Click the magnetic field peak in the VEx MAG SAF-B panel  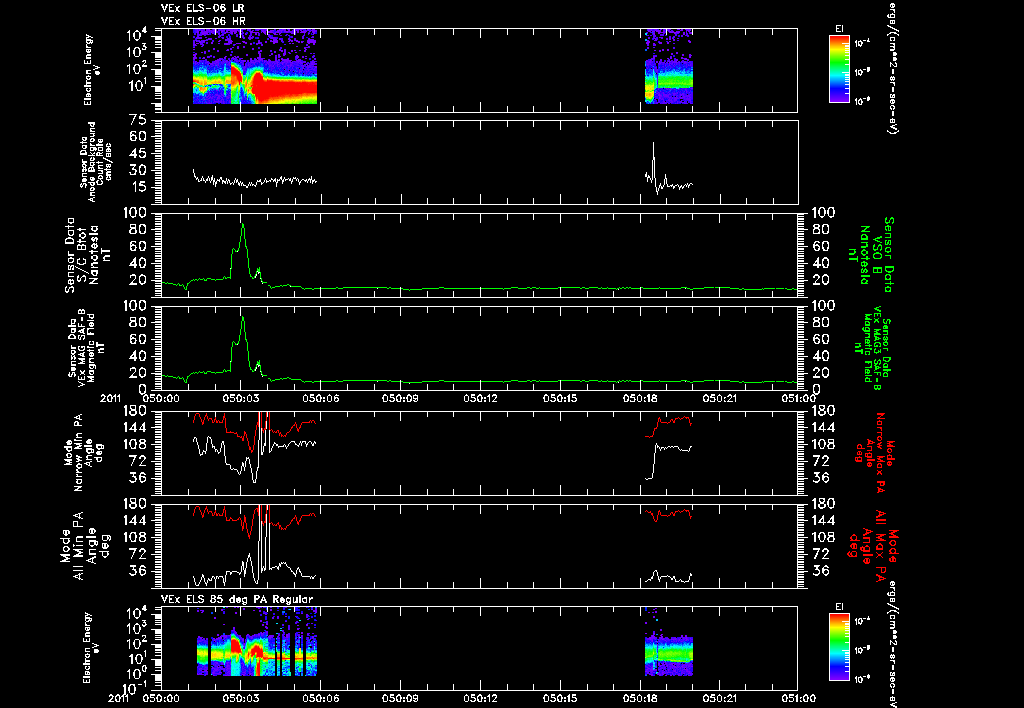tap(243, 318)
